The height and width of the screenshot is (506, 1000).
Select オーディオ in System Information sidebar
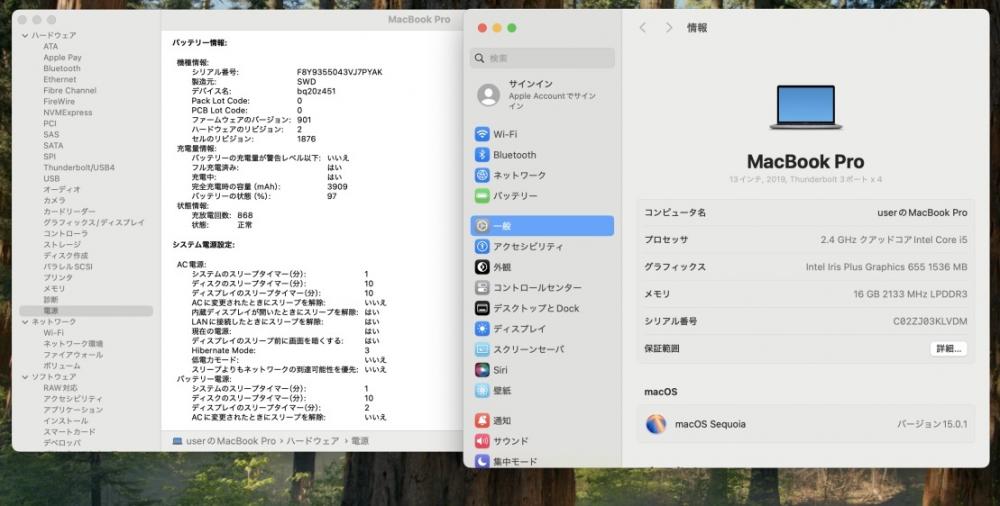pos(62,190)
